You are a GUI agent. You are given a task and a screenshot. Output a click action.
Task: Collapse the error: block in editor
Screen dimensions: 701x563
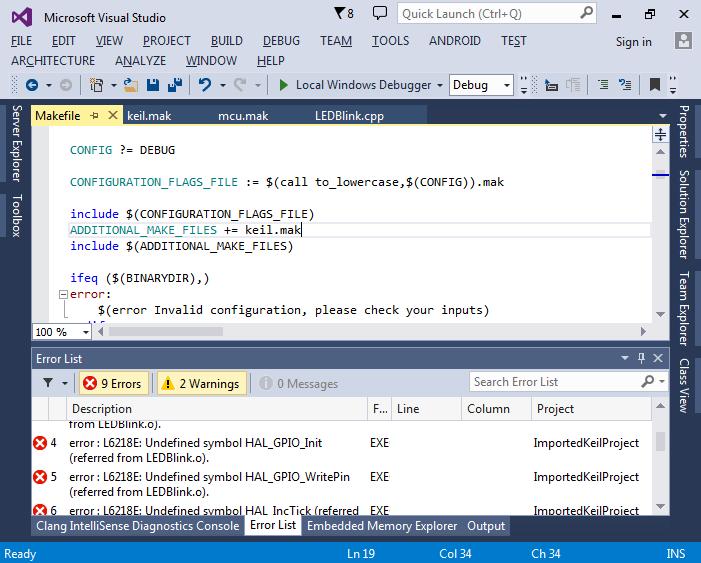[x=64, y=295]
